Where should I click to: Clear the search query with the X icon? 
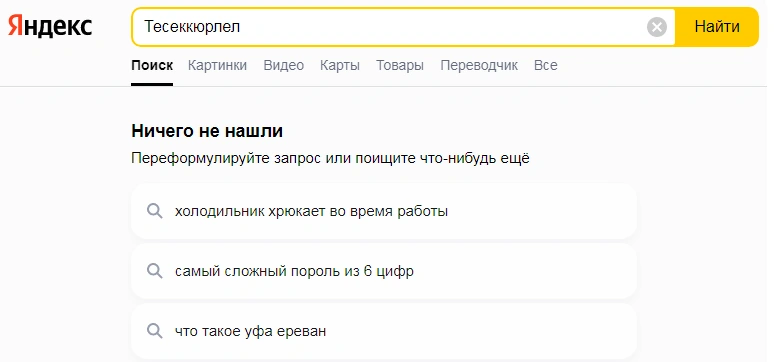coord(657,27)
